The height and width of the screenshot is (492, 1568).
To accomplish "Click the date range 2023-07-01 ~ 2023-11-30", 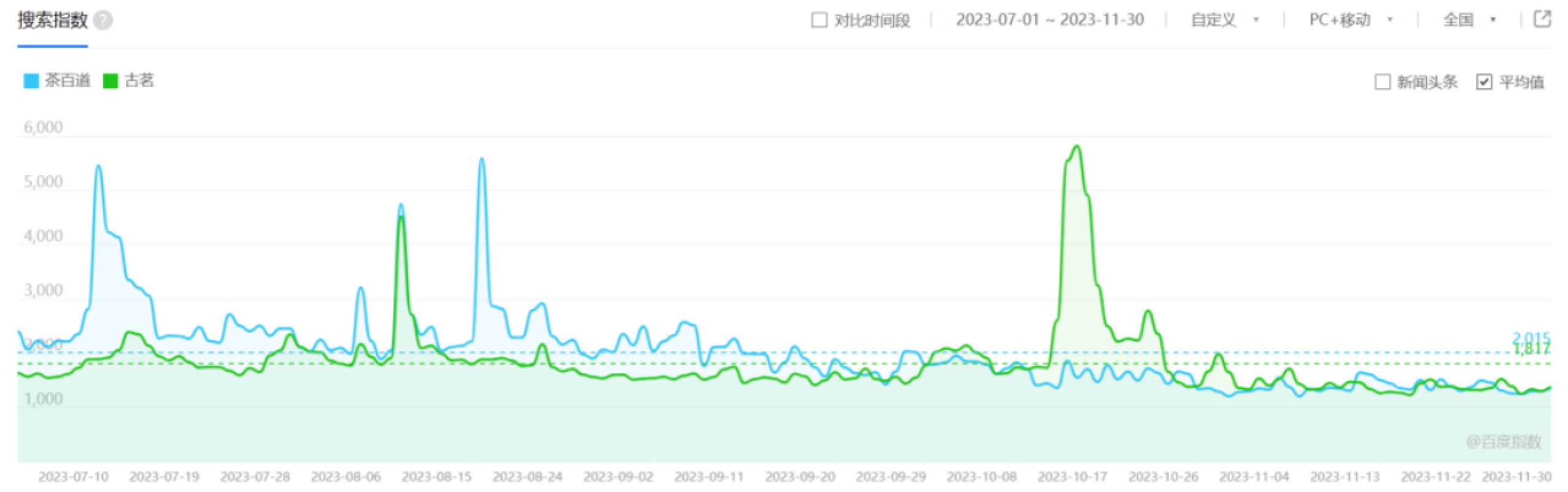I will pos(1050,20).
